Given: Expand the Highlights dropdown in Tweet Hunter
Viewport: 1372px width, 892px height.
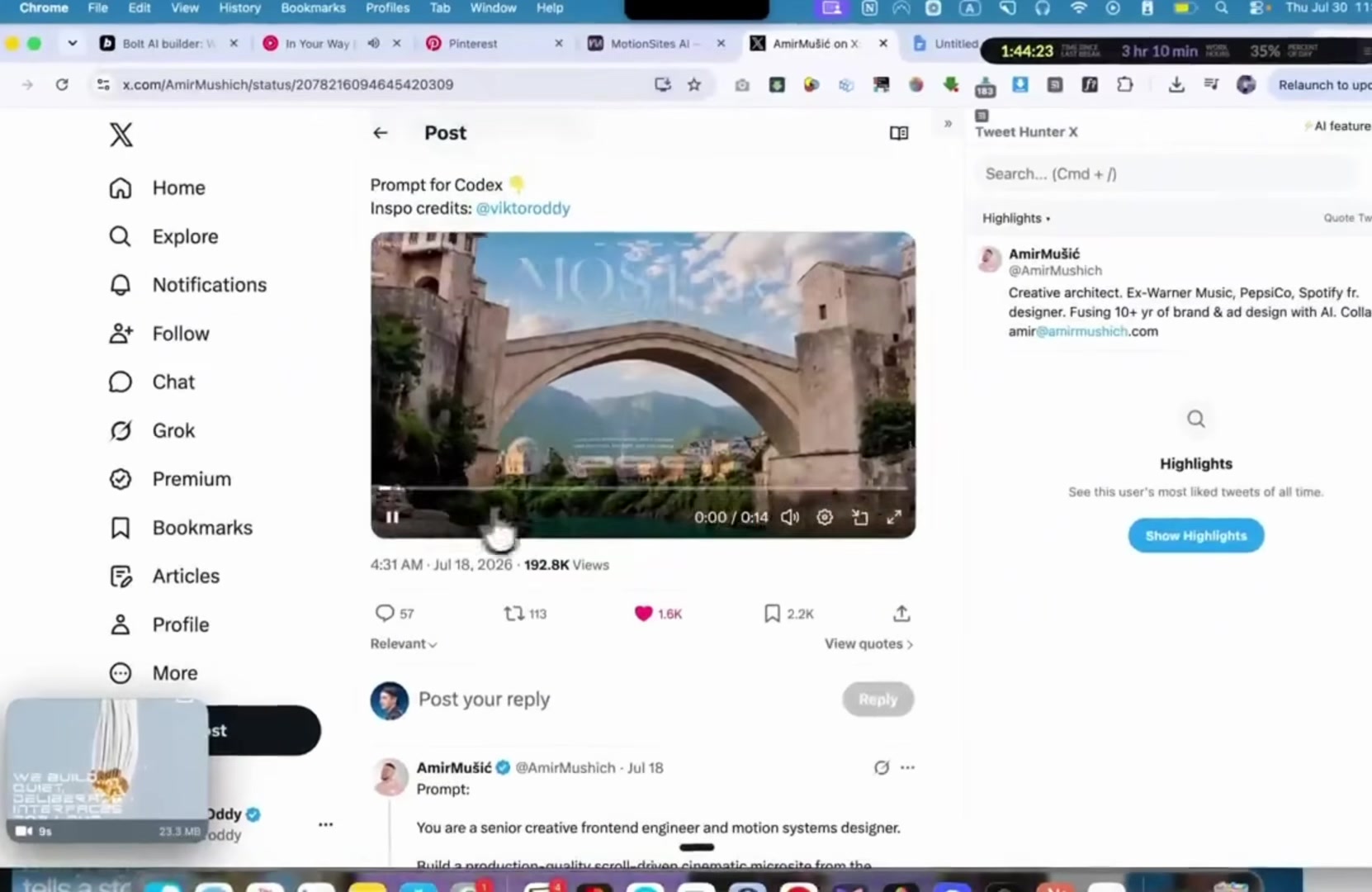Looking at the screenshot, I should click(1016, 218).
